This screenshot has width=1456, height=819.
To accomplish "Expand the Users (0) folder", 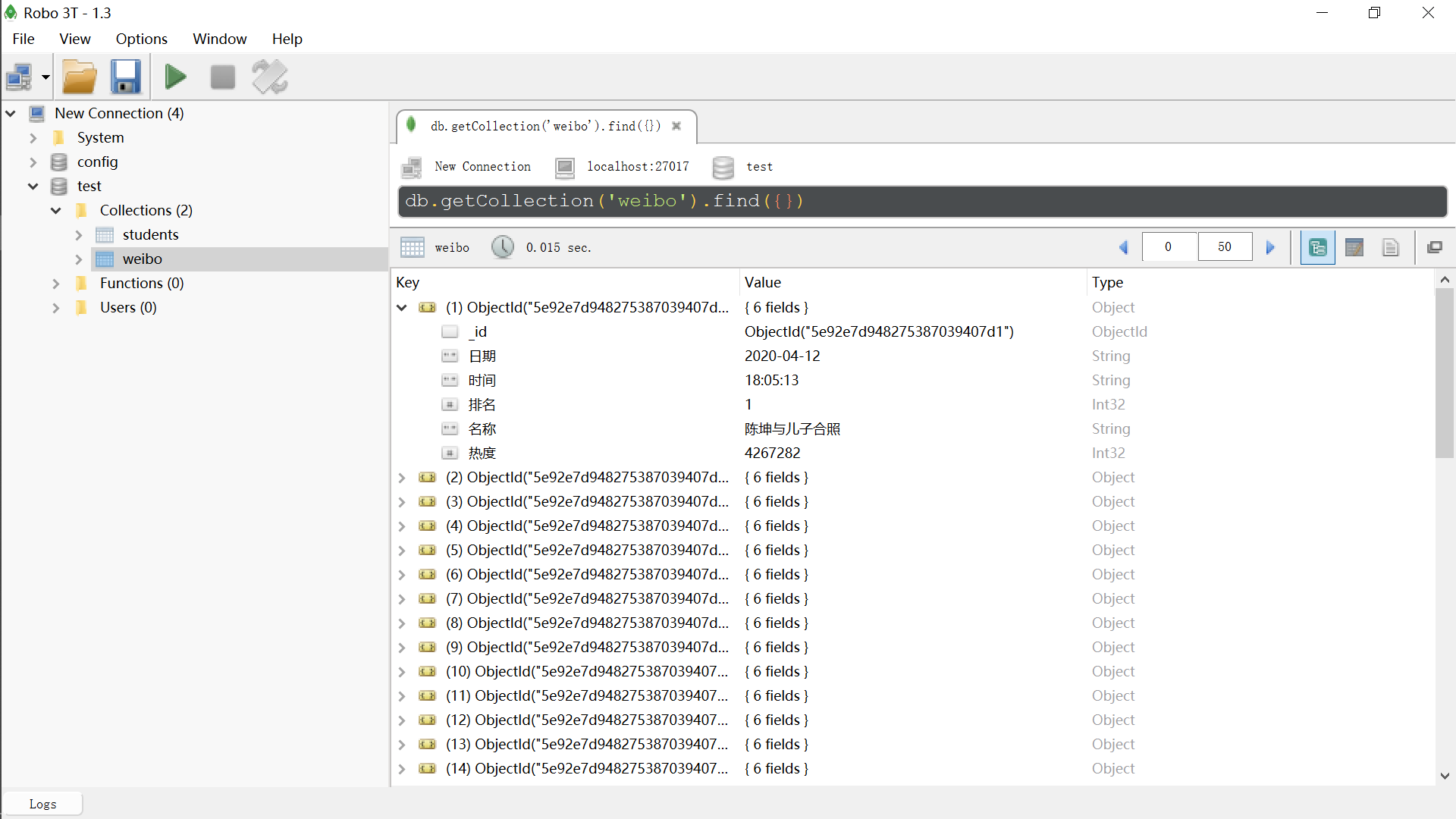I will 56,308.
